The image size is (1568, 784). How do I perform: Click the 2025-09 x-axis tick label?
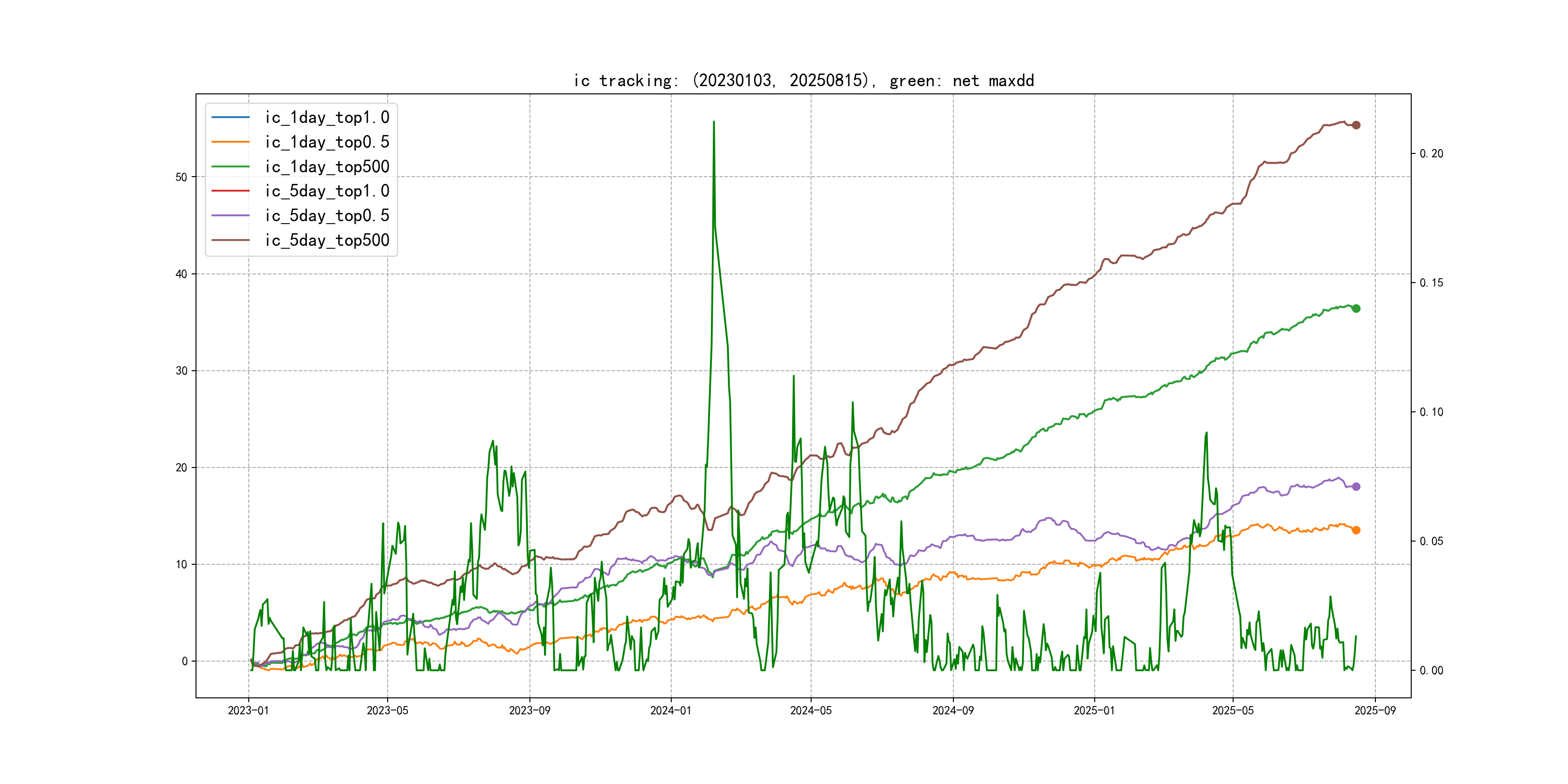coord(1375,710)
